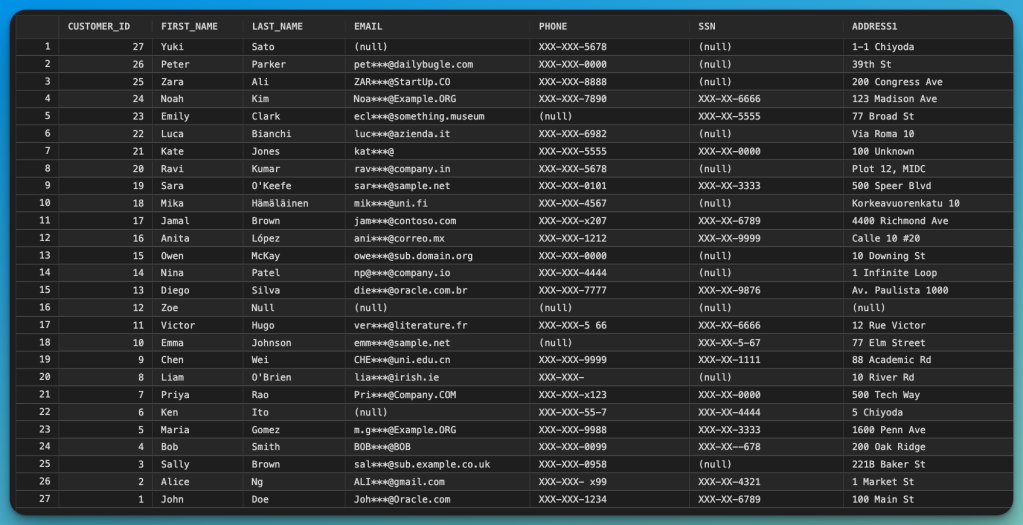
Task: Select the email cell ALI***@gmail.com
Action: point(399,482)
